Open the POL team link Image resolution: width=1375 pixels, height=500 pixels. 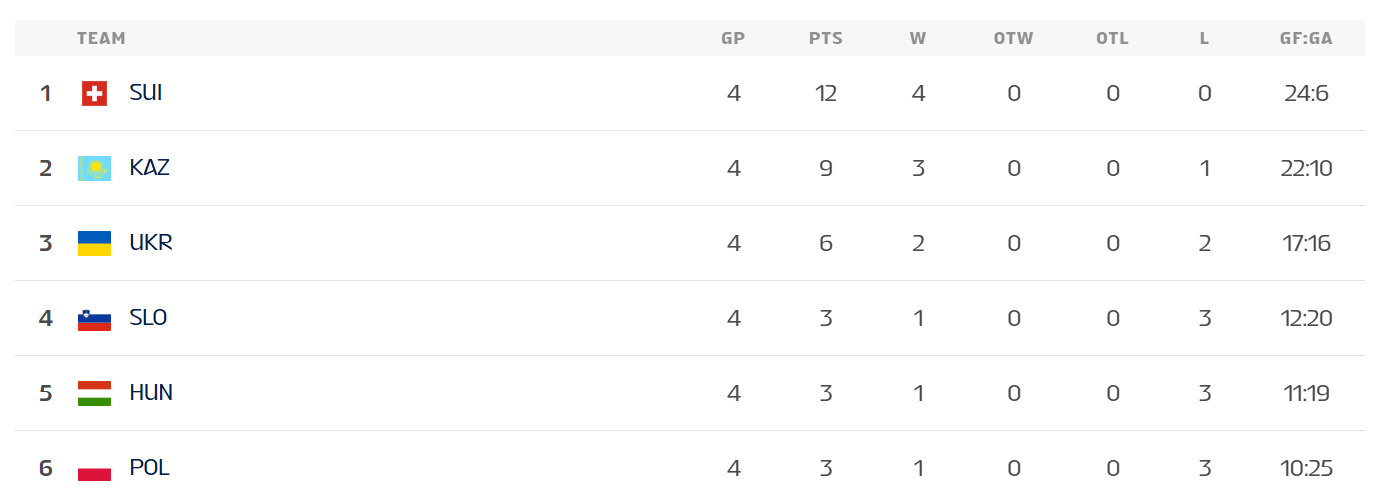[150, 468]
